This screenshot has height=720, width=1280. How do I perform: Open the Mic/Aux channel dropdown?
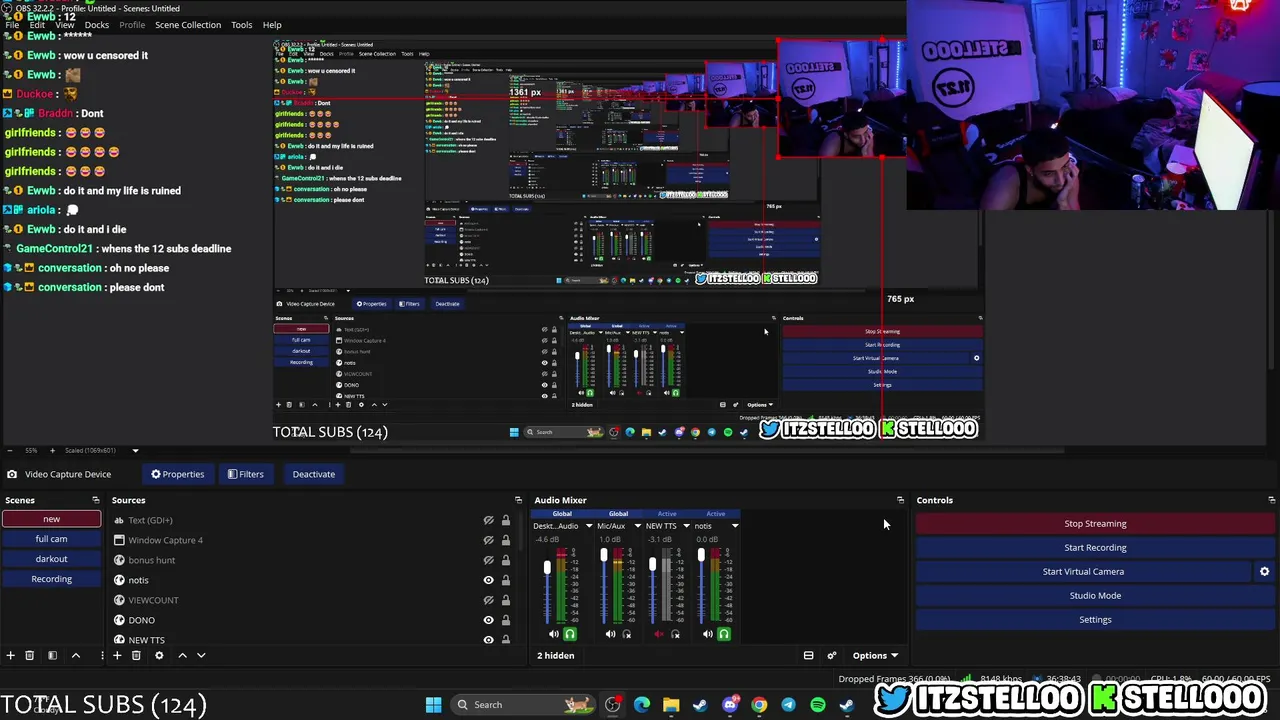click(x=637, y=526)
